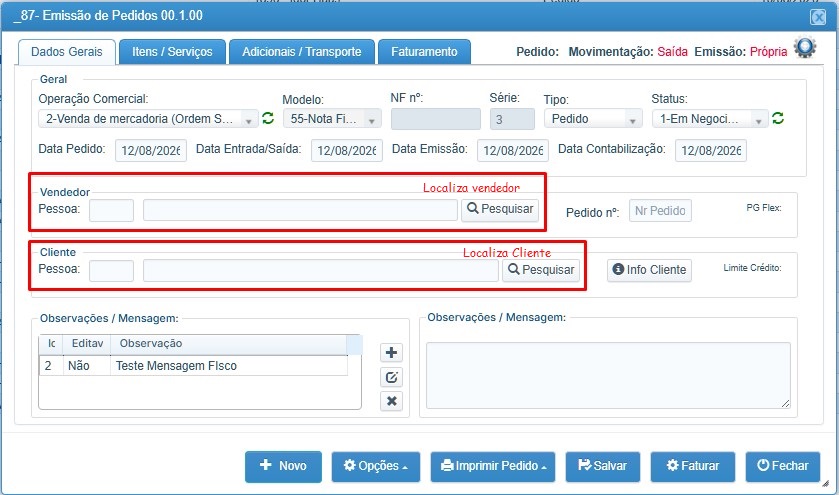Show Info Cliente details
839x495 pixels.
pyautogui.click(x=649, y=270)
